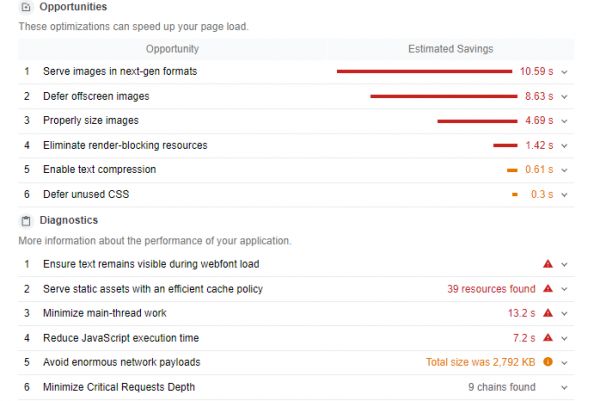Click the Estimated Savings column header
Viewport: 600px width, 401px height.
point(450,49)
